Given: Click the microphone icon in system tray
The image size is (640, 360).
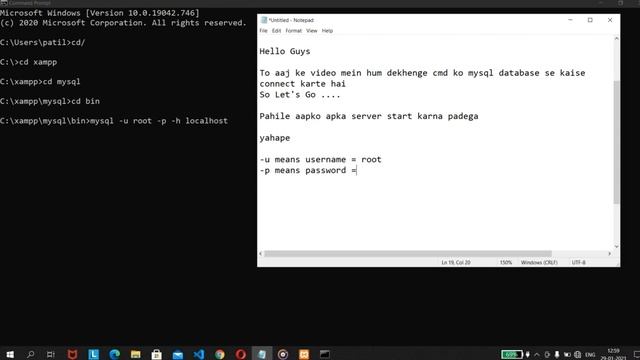Looking at the screenshot, I should coord(557,355).
